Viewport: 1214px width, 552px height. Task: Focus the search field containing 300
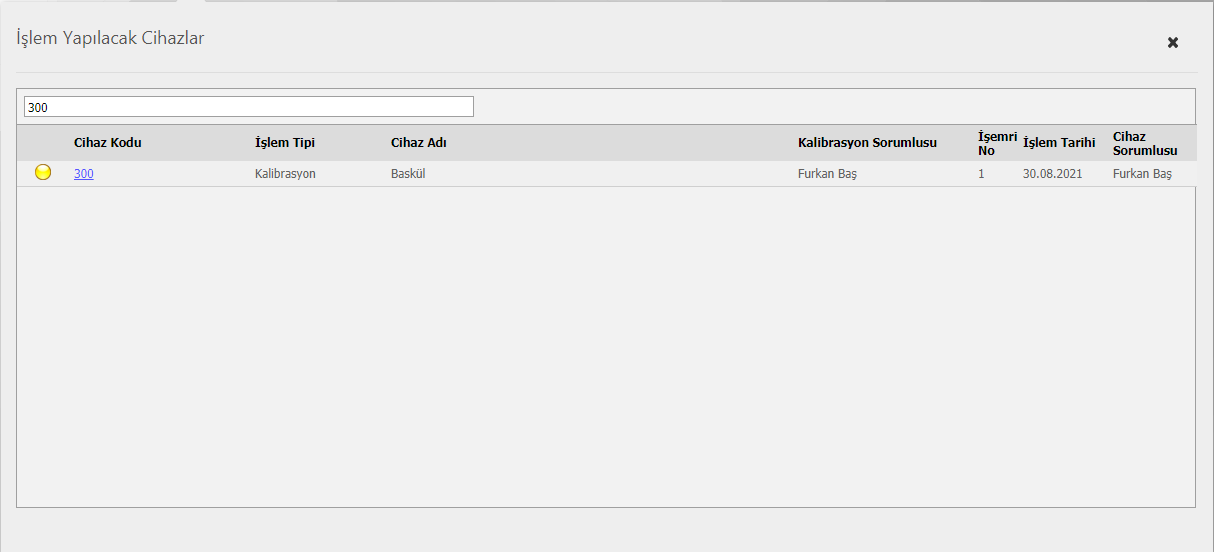[x=248, y=107]
